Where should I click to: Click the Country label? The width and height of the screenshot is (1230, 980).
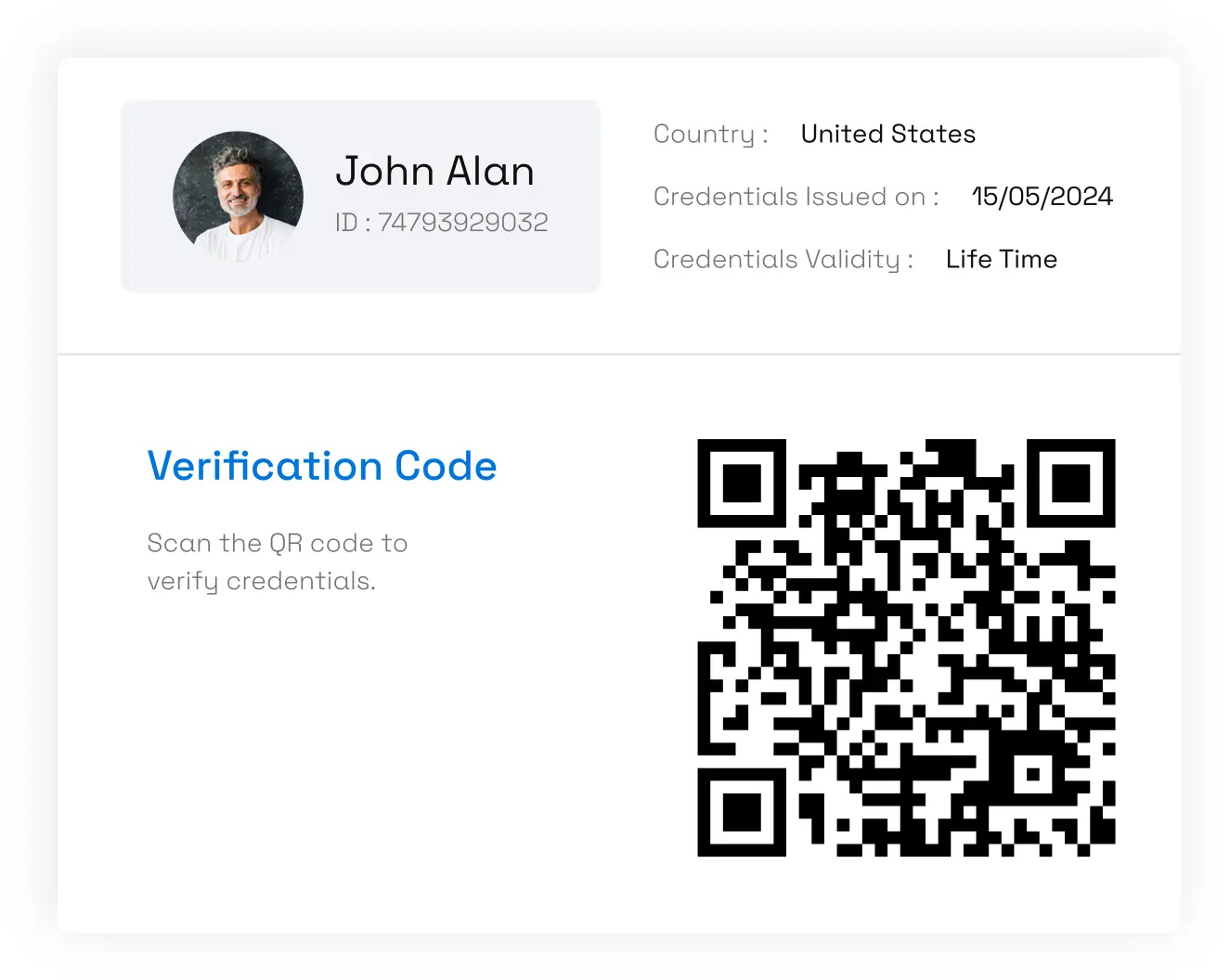click(711, 135)
